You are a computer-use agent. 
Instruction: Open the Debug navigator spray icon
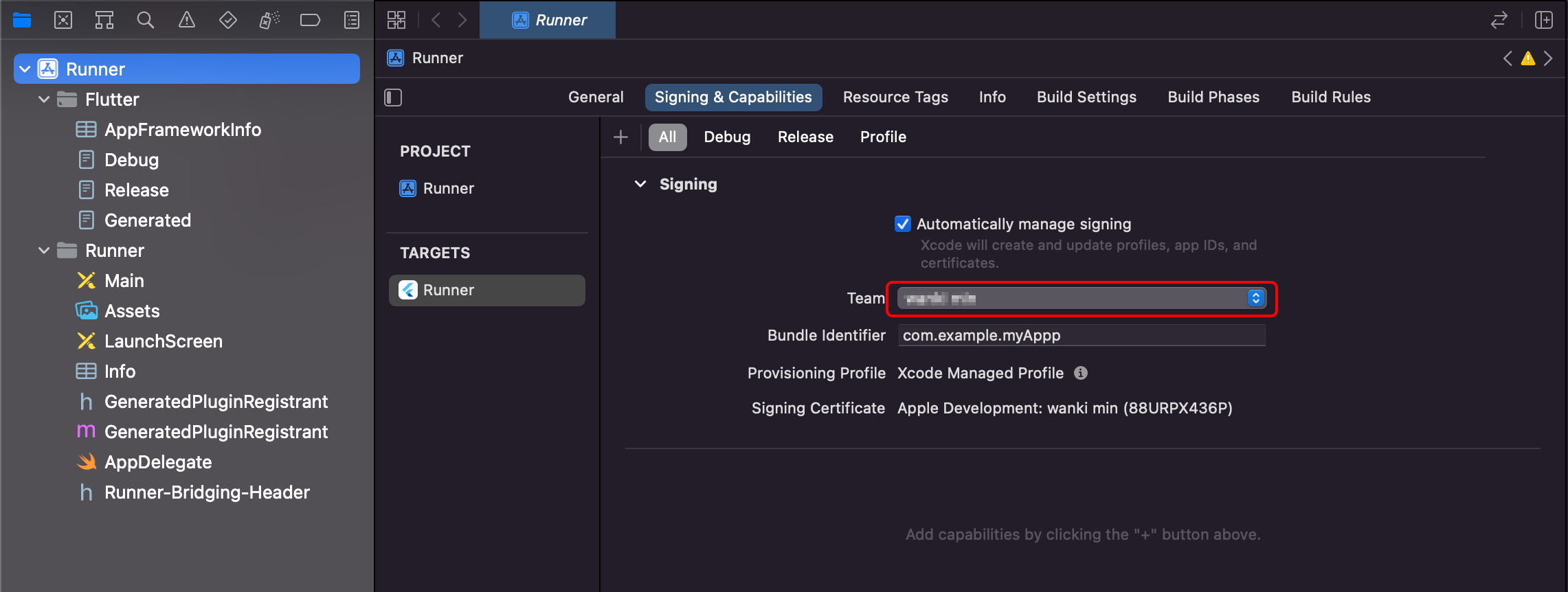(269, 20)
